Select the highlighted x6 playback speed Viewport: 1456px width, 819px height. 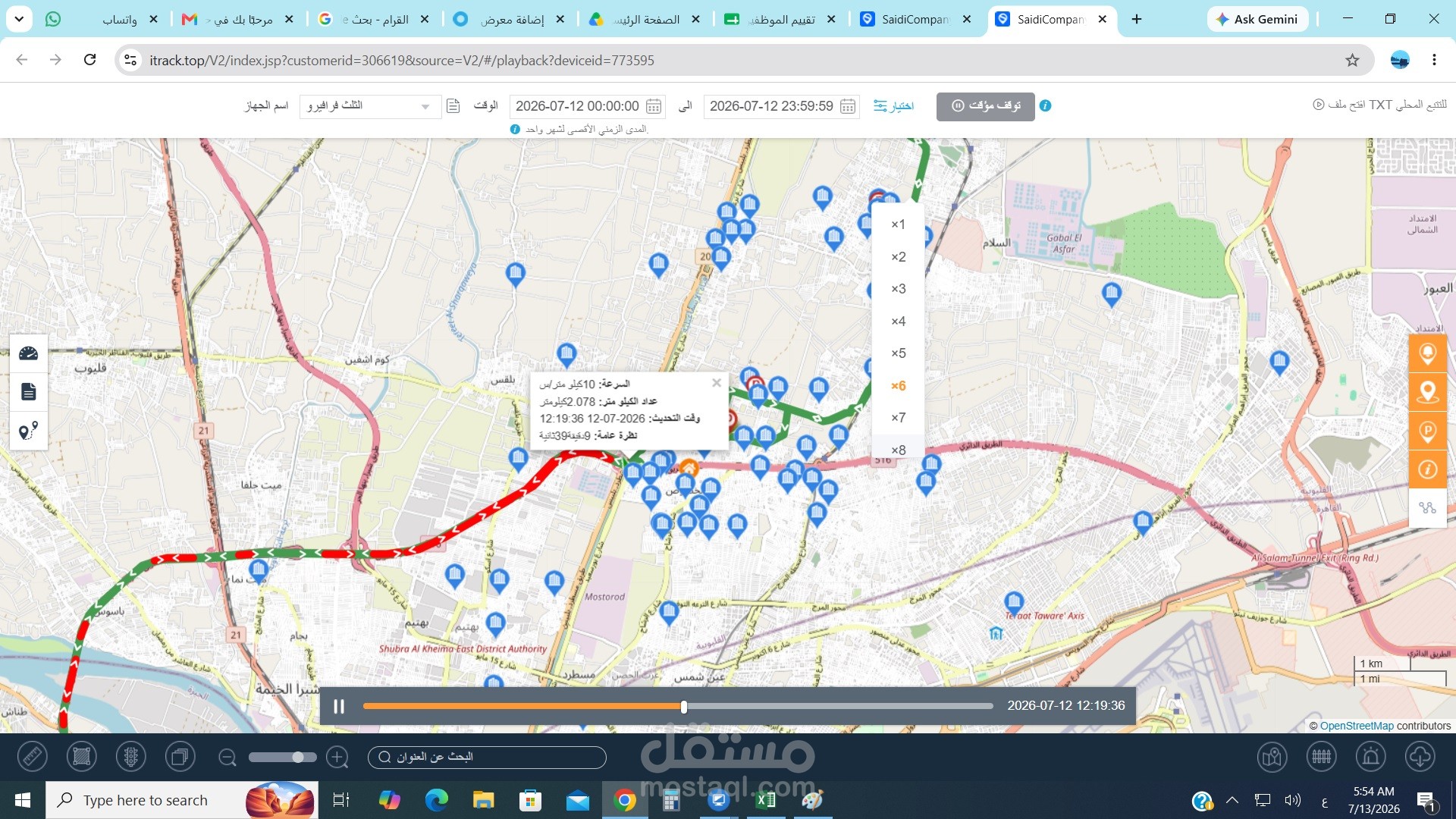tap(898, 386)
